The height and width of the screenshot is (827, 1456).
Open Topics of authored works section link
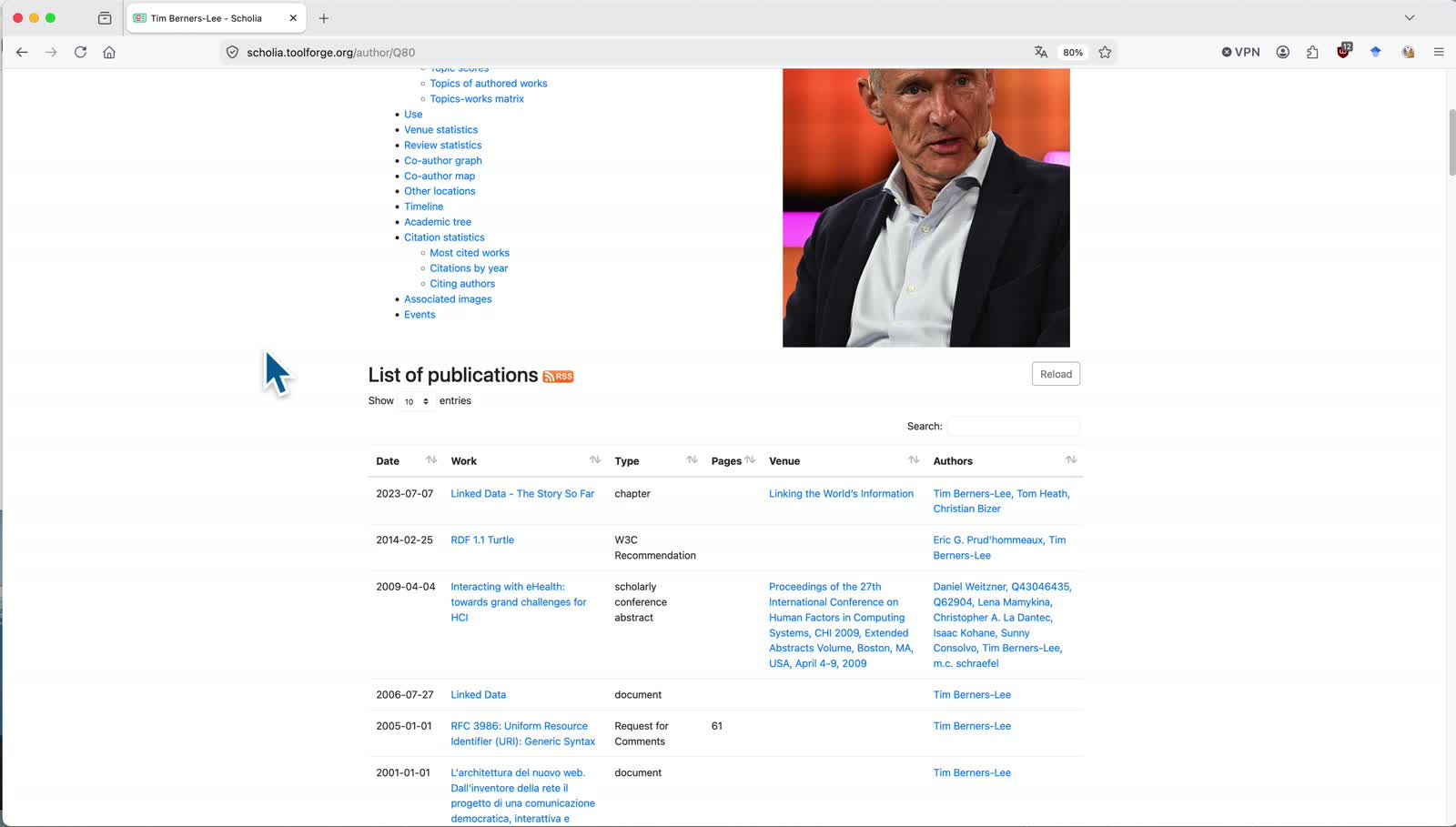click(x=489, y=84)
